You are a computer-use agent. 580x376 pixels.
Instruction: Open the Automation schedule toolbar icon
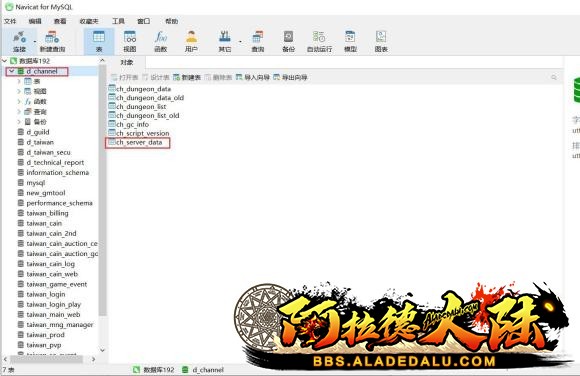click(319, 41)
